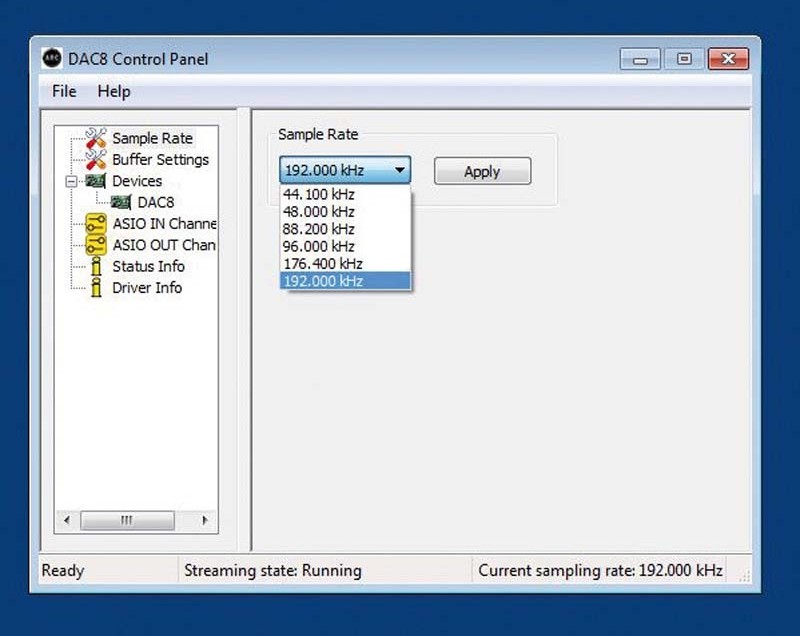800x636 pixels.
Task: Click the tree horizontal scrollbar thumb
Action: coord(127,520)
